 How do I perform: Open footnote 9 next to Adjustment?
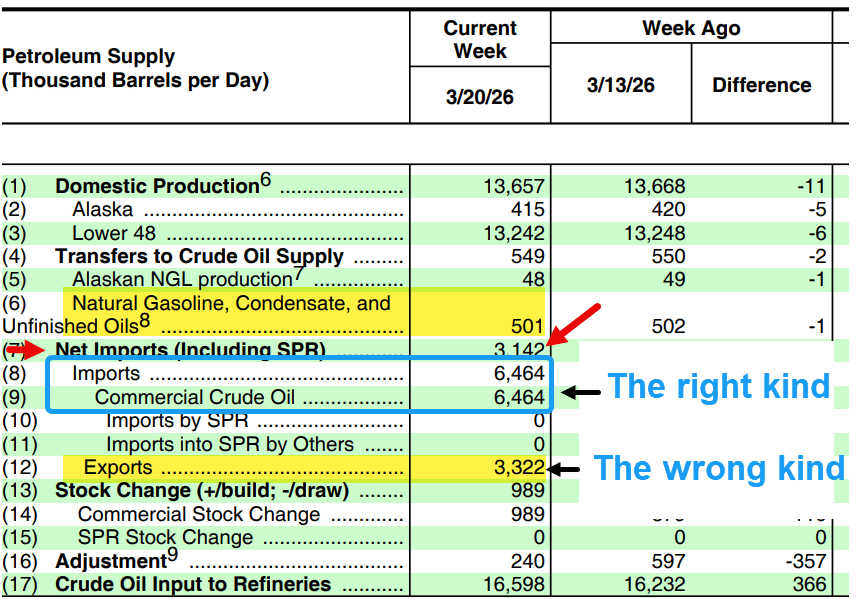172,556
